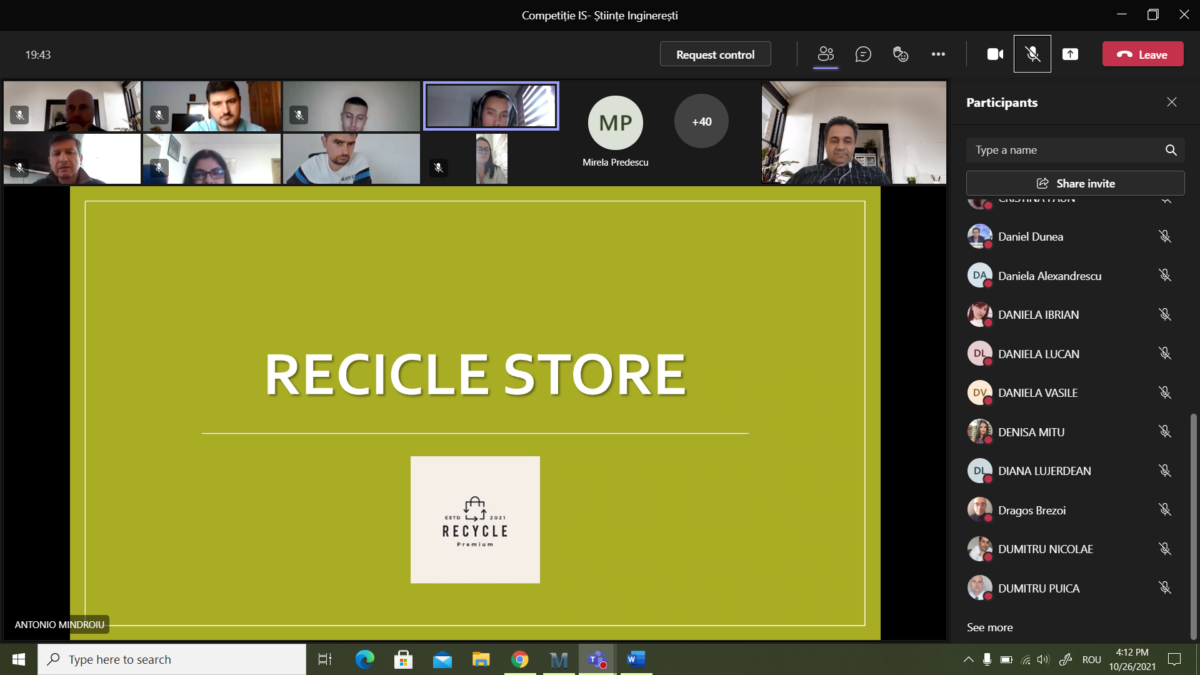Image resolution: width=1200 pixels, height=675 pixels.
Task: Open the reactions icon
Action: [900, 54]
